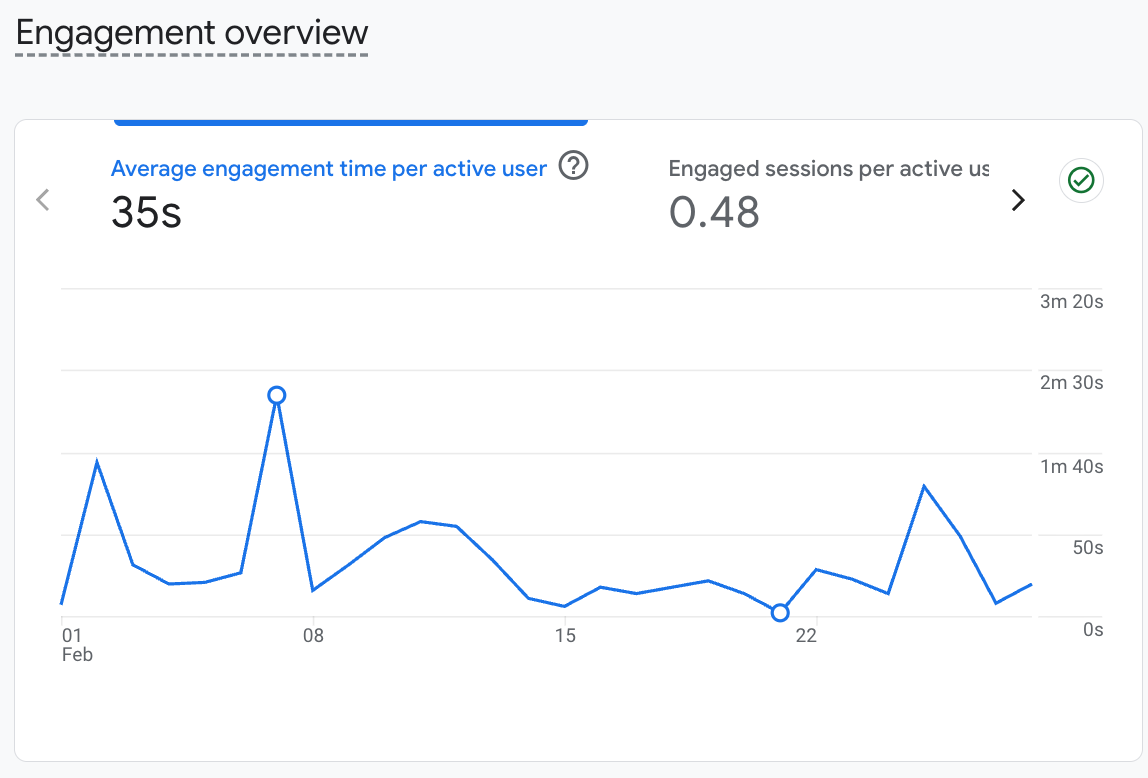Click the 08 date label on x-axis
Image resolution: width=1148 pixels, height=778 pixels.
[x=313, y=636]
